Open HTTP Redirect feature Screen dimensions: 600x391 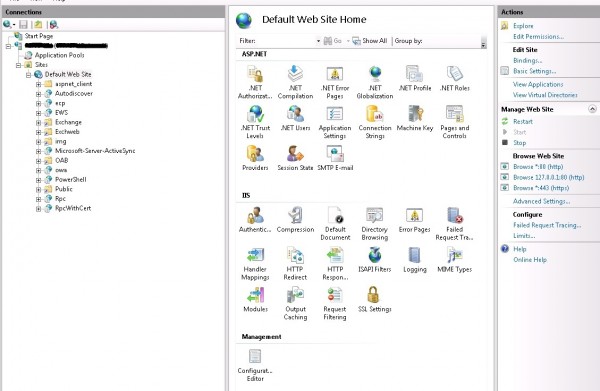pos(295,263)
